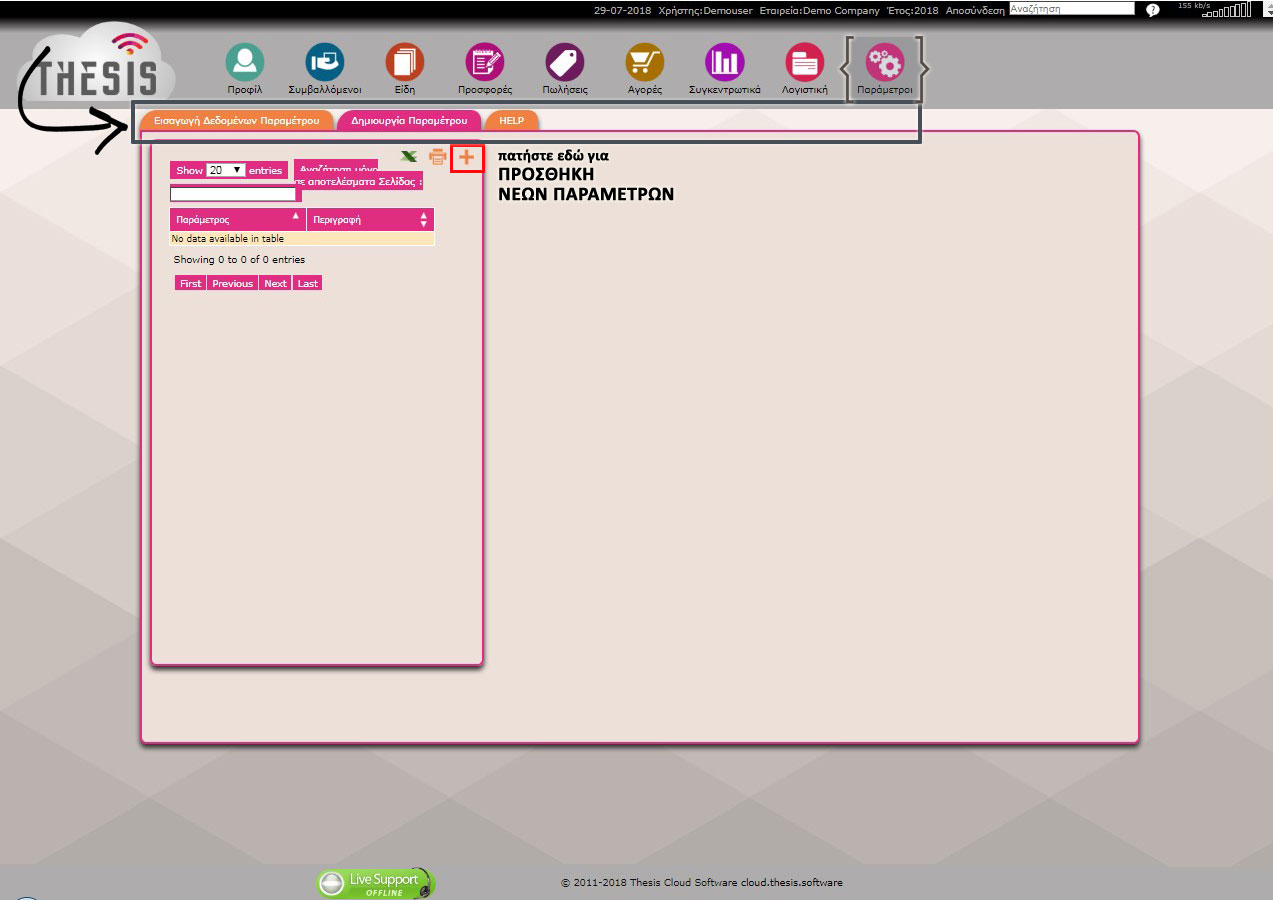Switch to the Δημιουργία Παραμέτρου tab
Viewport: 1273px width, 900px height.
pos(409,120)
